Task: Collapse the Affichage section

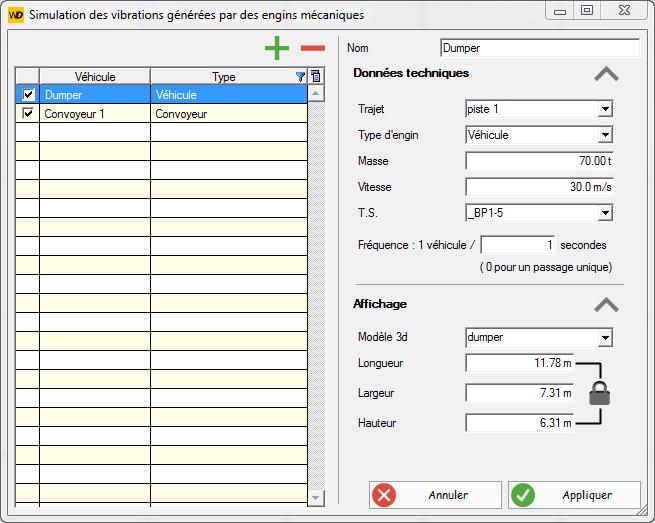Action: coord(607,305)
